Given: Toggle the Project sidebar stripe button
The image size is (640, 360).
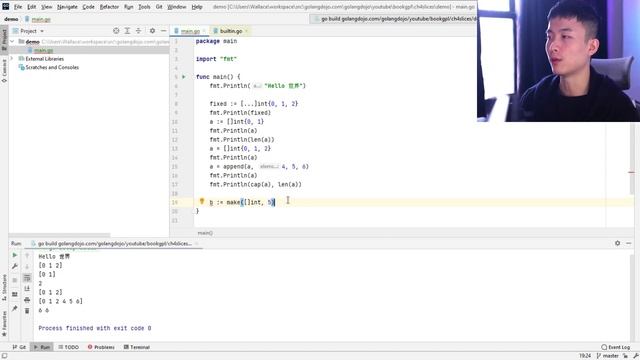Looking at the screenshot, I should tap(4, 39).
